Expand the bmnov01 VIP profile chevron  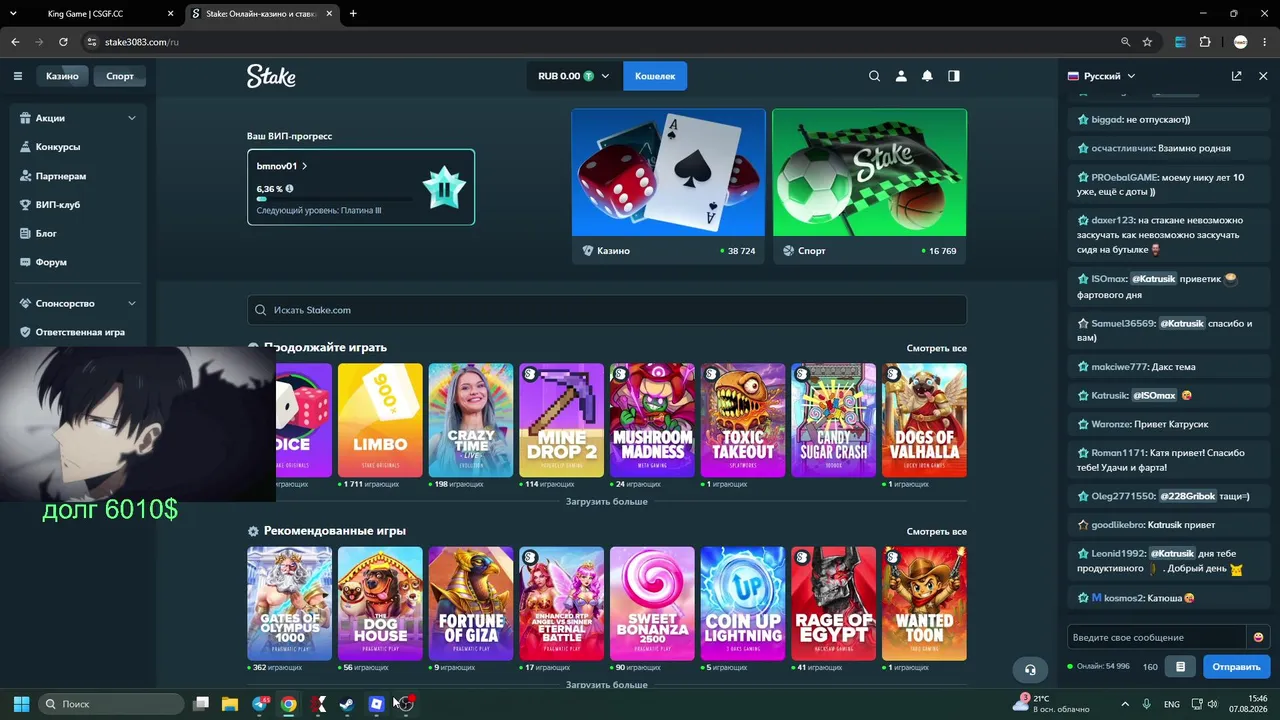305,166
